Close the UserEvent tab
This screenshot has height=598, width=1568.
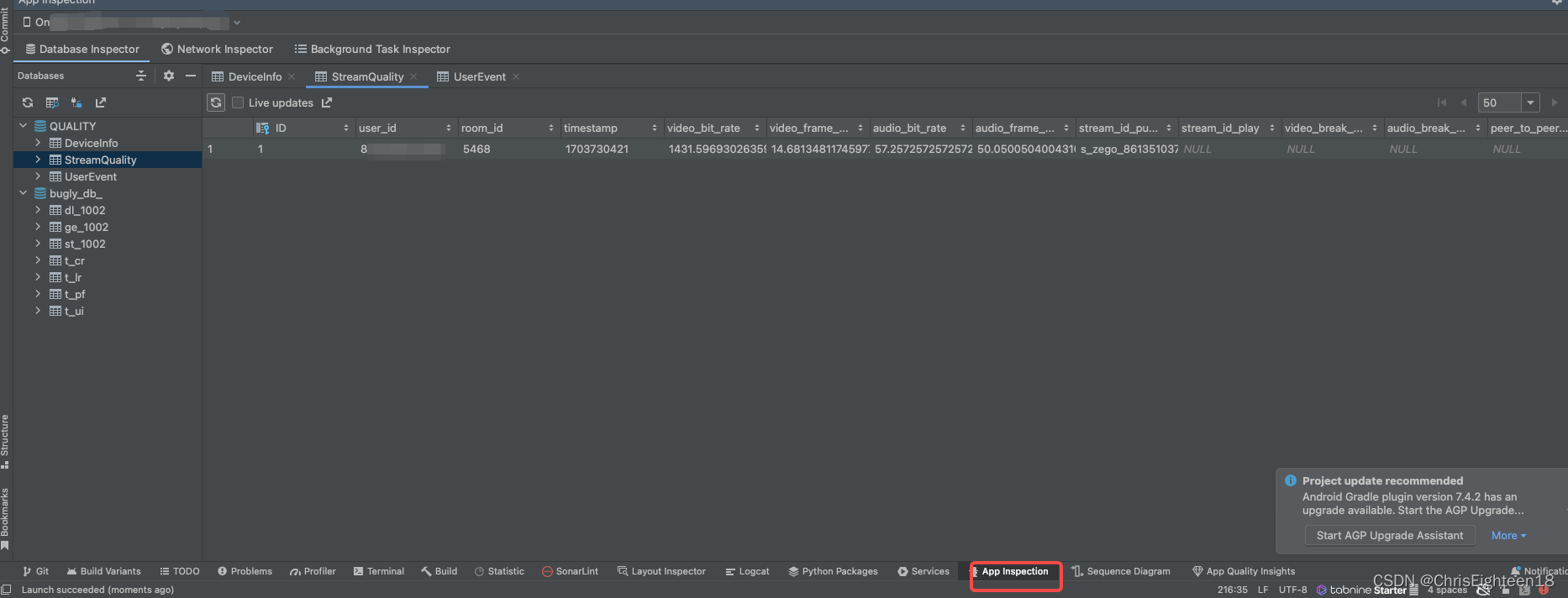coord(516,76)
